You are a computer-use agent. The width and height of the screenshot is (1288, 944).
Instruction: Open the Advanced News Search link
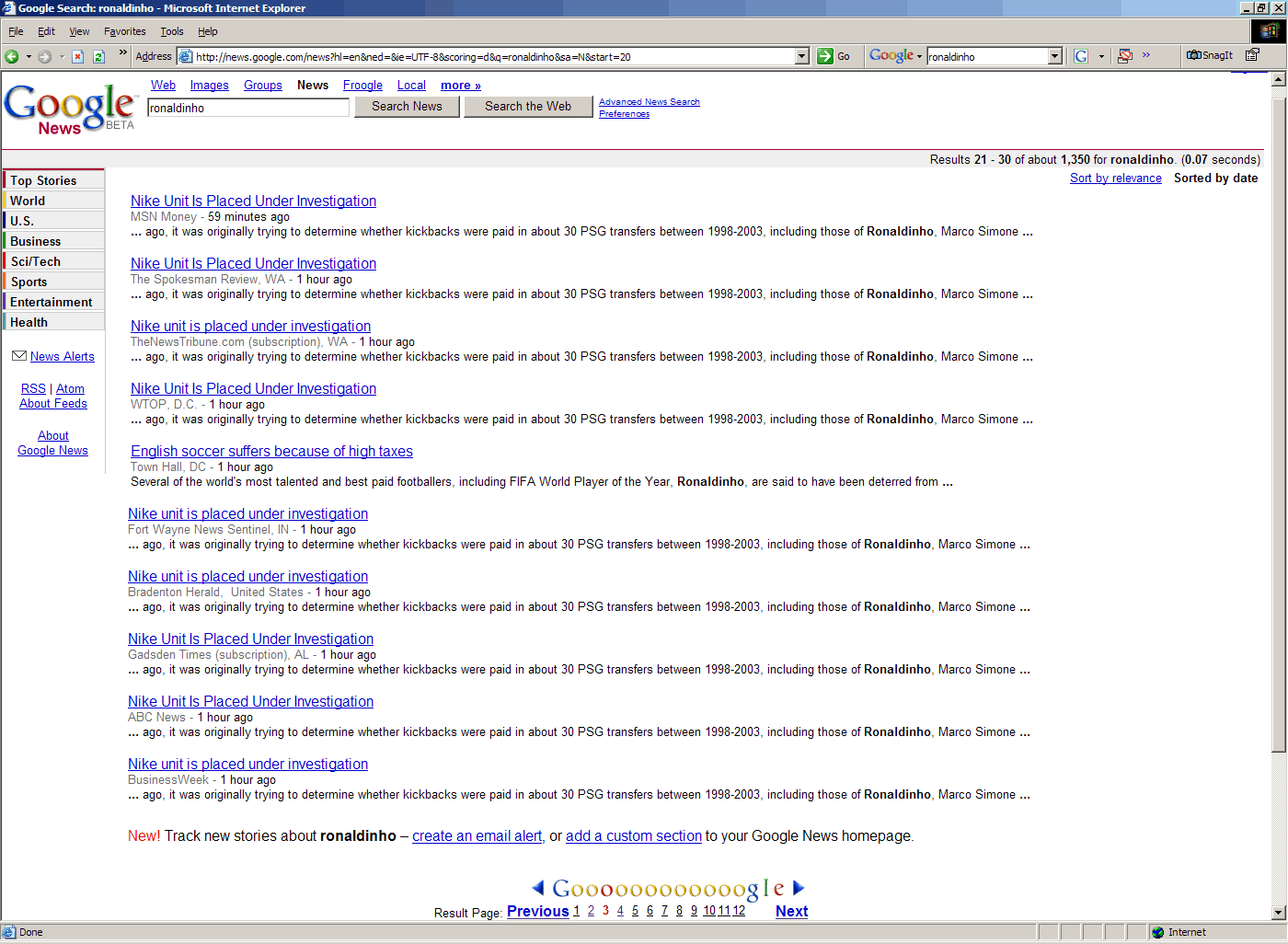tap(650, 102)
